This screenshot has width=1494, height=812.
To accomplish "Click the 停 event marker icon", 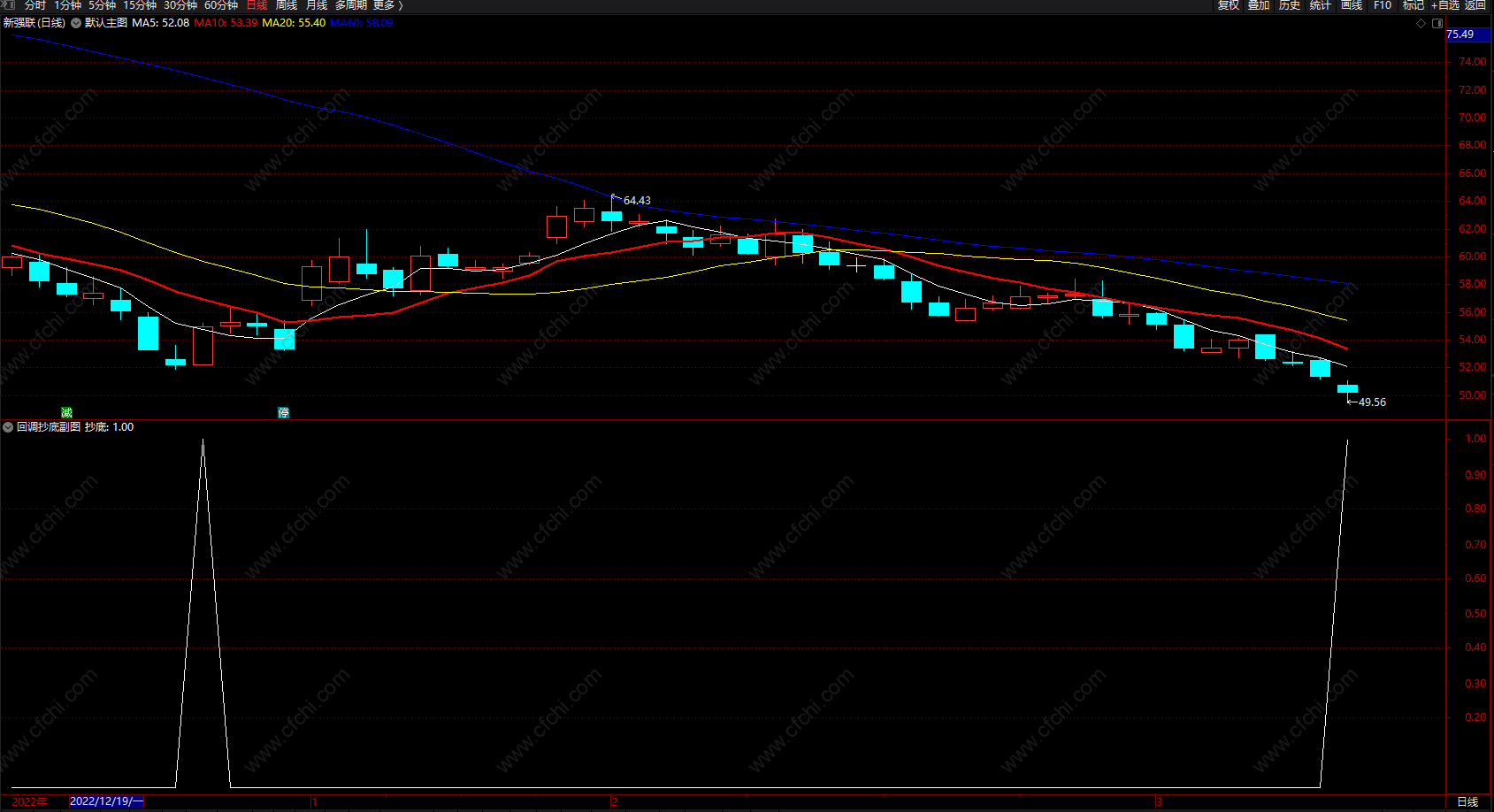I will [x=283, y=412].
